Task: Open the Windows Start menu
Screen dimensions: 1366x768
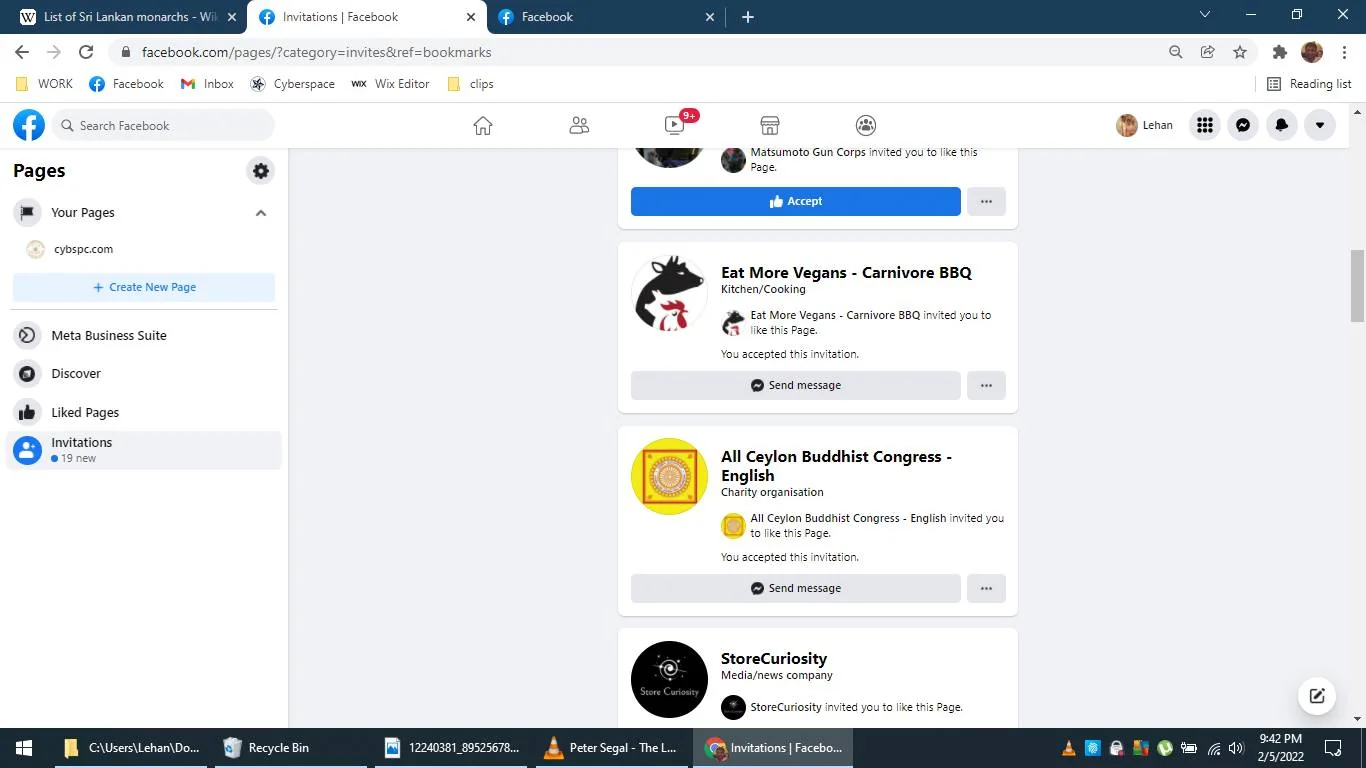Action: tap(24, 748)
